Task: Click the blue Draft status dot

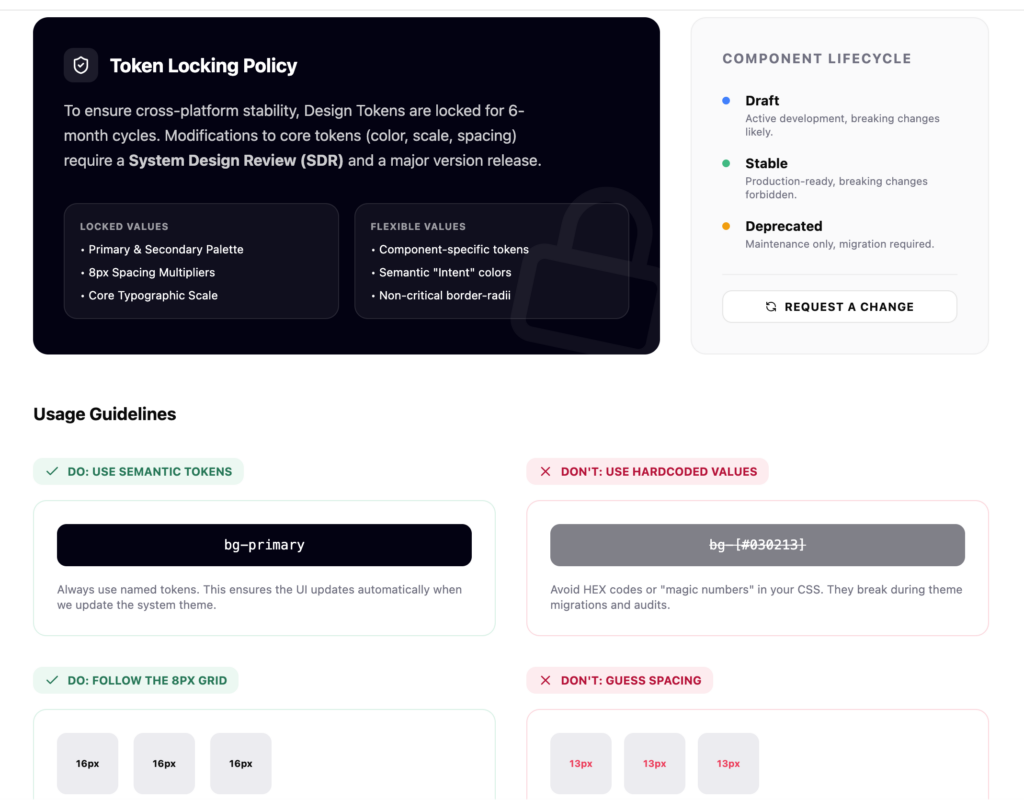Action: (x=726, y=101)
